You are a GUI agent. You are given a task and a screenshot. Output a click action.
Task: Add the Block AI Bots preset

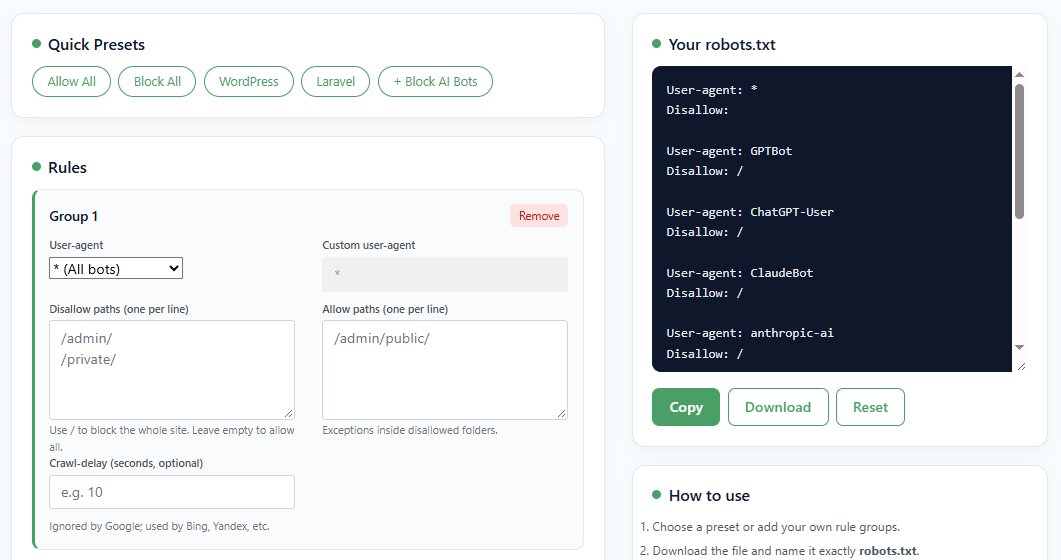[x=435, y=82]
